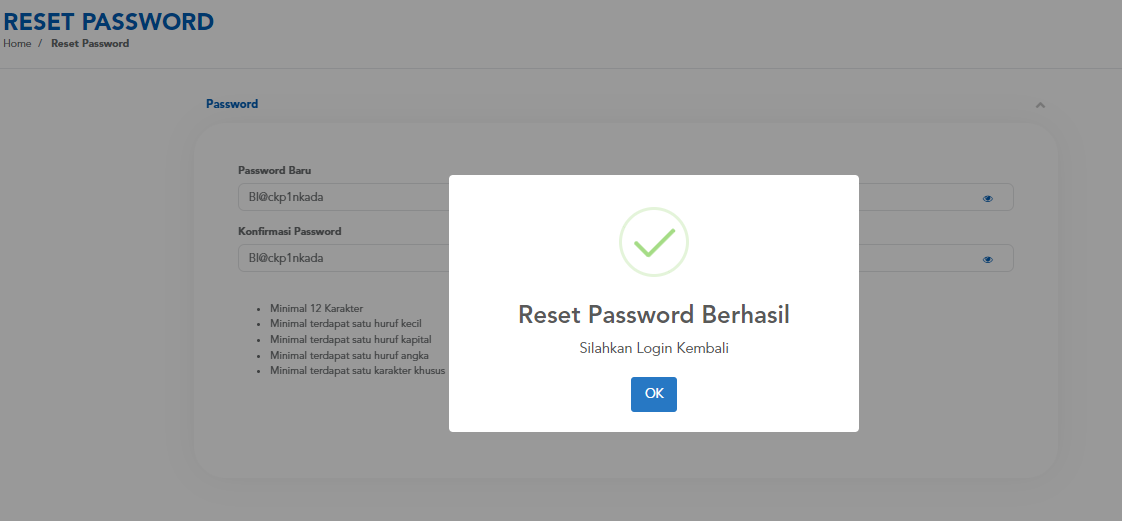Select the satu huruf kecil rule
The height and width of the screenshot is (521, 1122).
pos(346,323)
